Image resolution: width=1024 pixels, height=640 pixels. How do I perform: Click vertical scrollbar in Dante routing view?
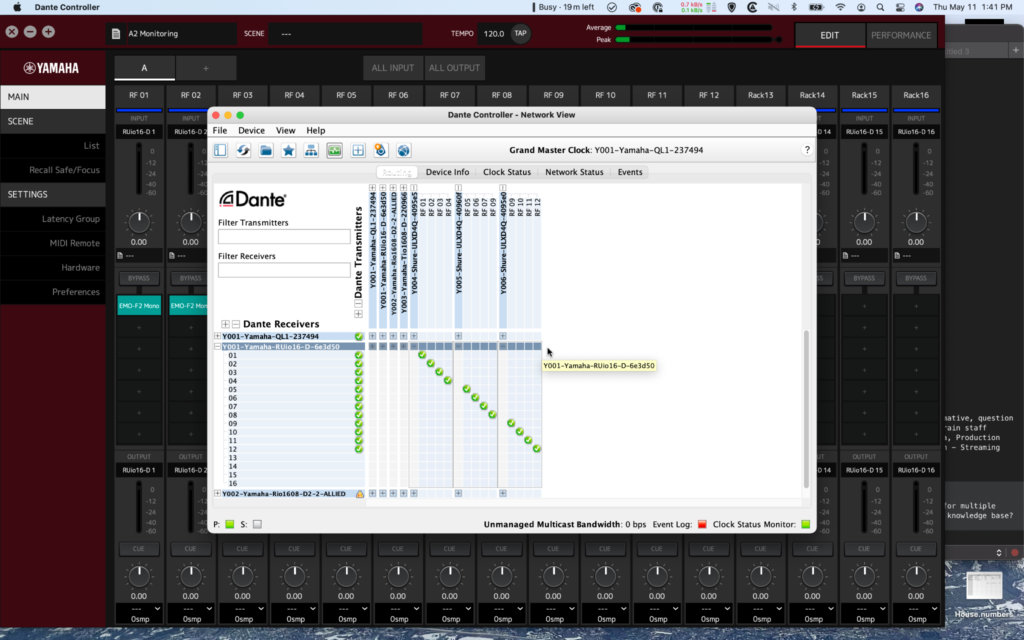tap(806, 409)
